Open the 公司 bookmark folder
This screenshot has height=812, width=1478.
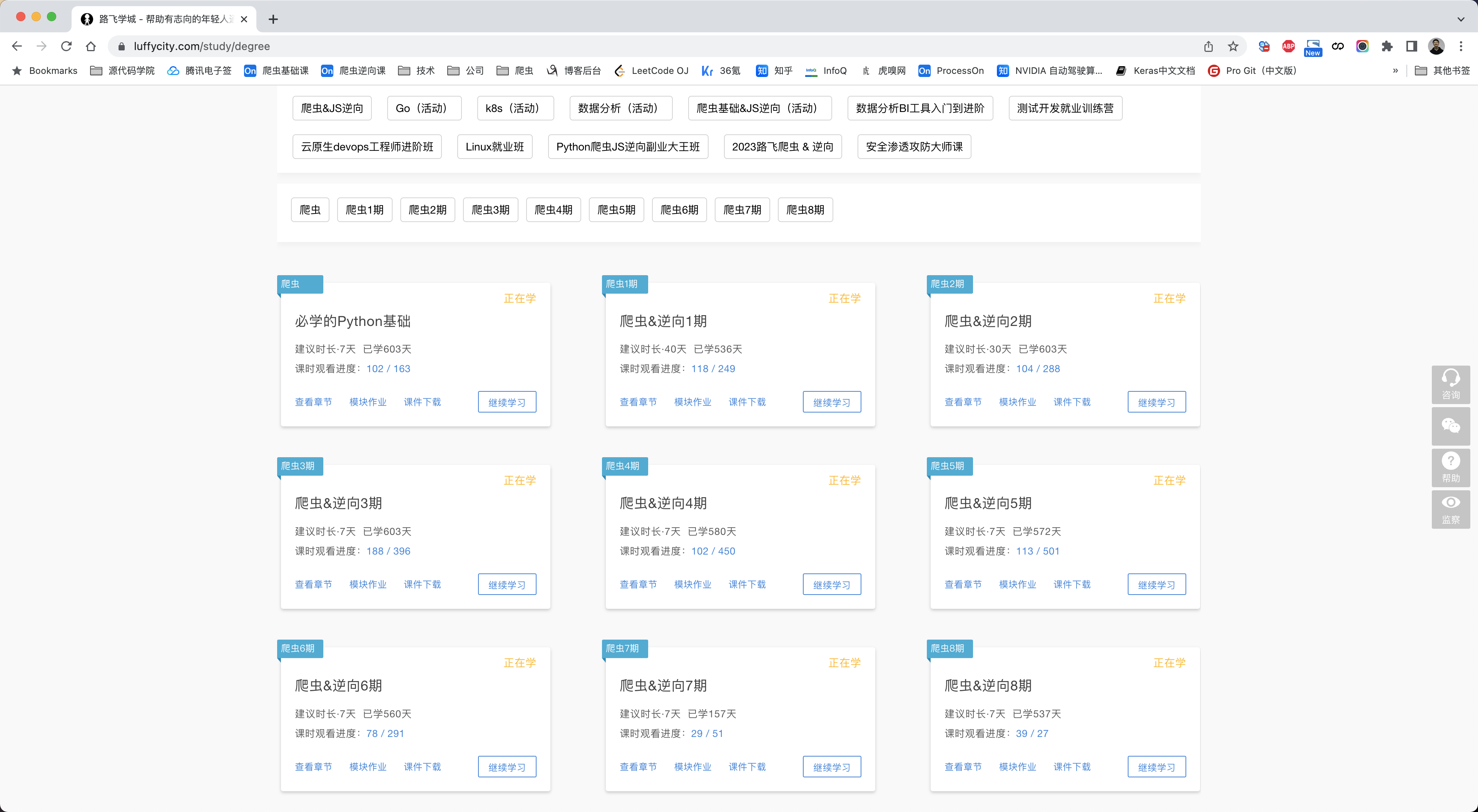point(465,70)
